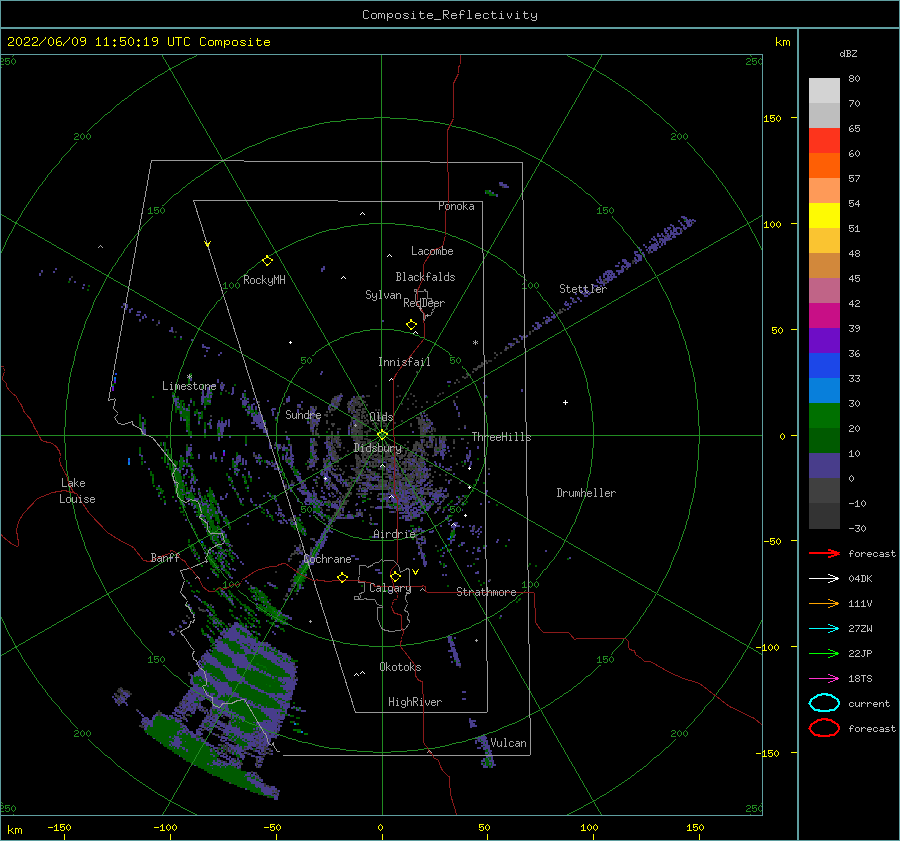
Task: Click the Didsbury city label
Action: point(378,448)
